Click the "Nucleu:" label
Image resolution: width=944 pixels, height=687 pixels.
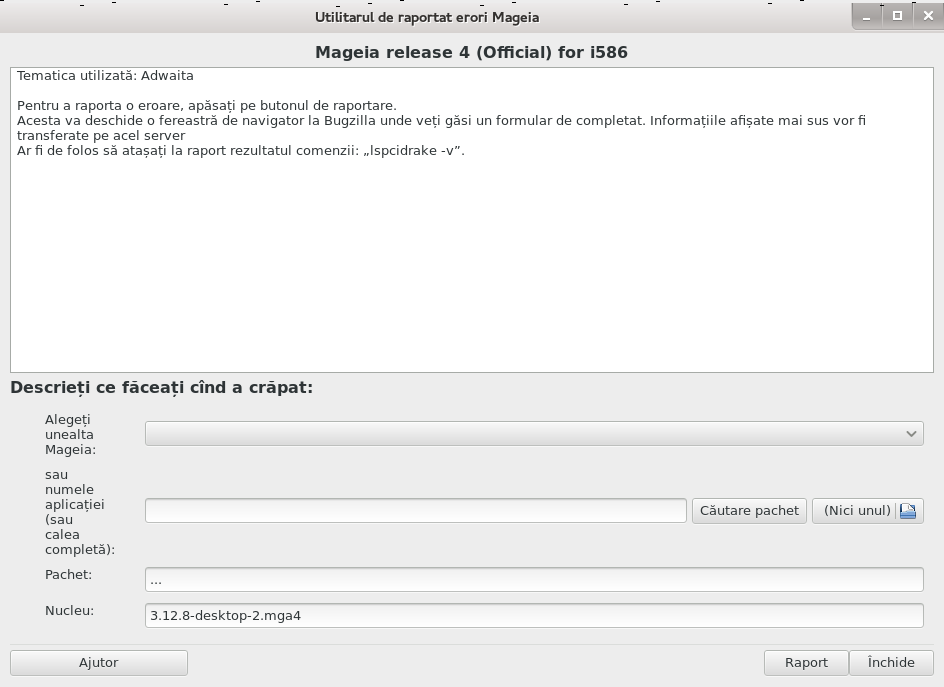point(69,611)
